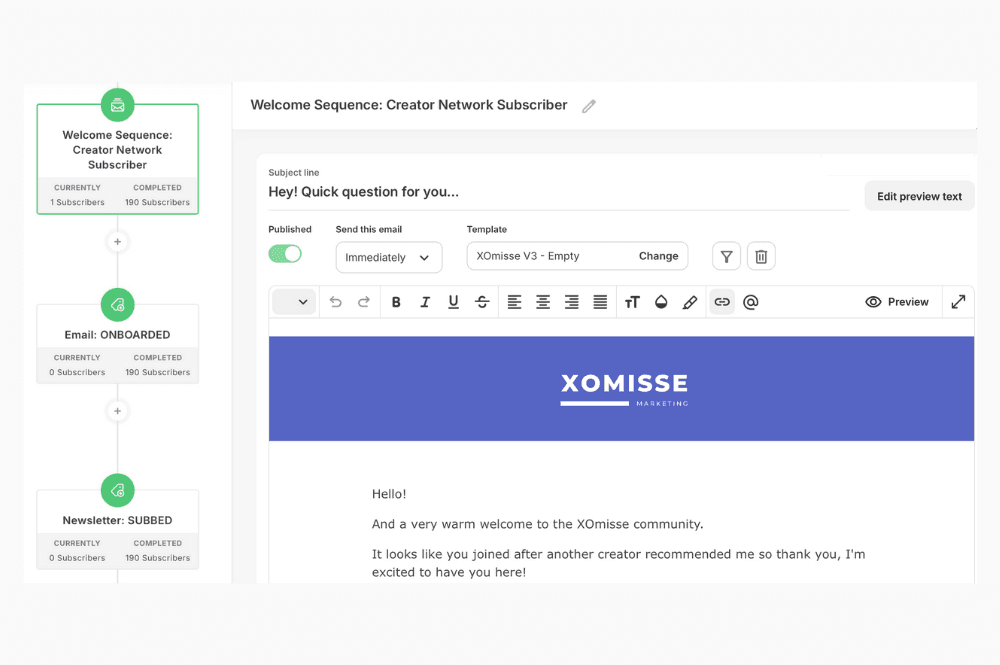1000x665 pixels.
Task: Add a step after Email: ONBOARDED node
Action: pos(117,411)
